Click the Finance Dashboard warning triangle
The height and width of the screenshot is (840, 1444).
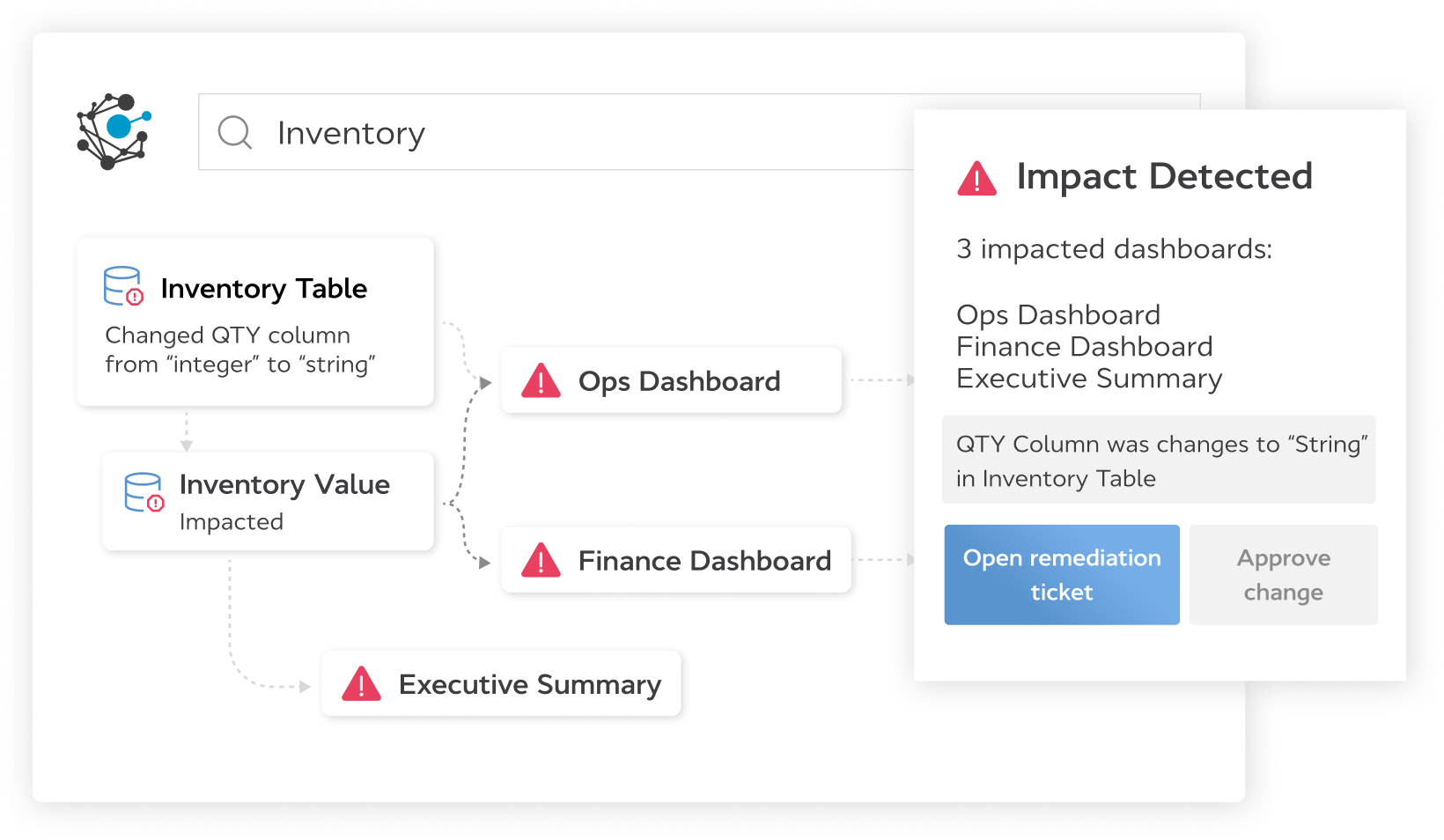click(x=541, y=560)
